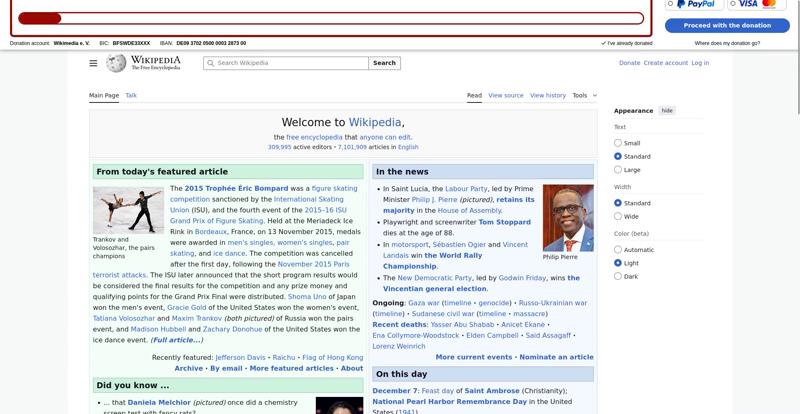The height and width of the screenshot is (414, 800).
Task: Choose the Wide width radio button
Action: pos(618,216)
